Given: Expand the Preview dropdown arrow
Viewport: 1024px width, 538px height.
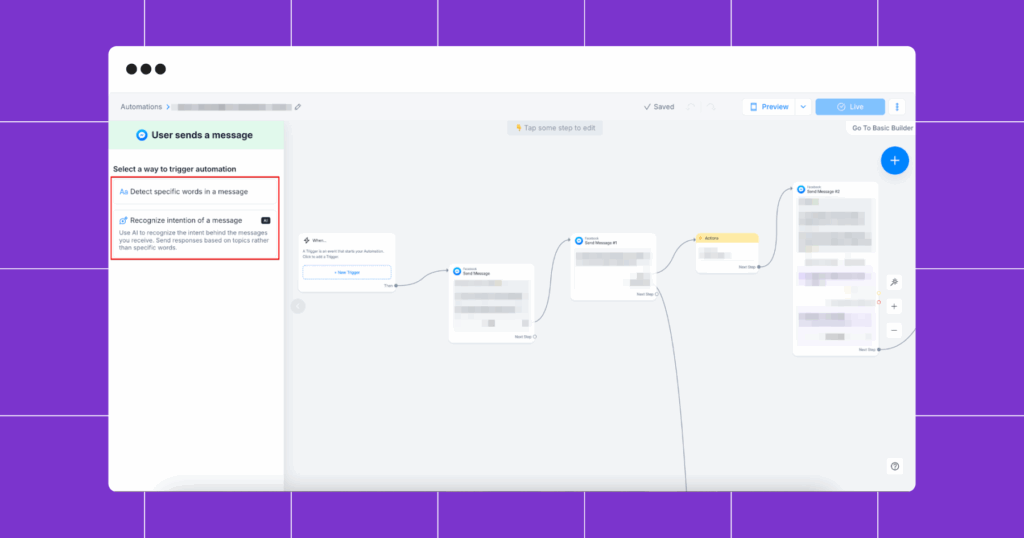Looking at the screenshot, I should pos(803,107).
